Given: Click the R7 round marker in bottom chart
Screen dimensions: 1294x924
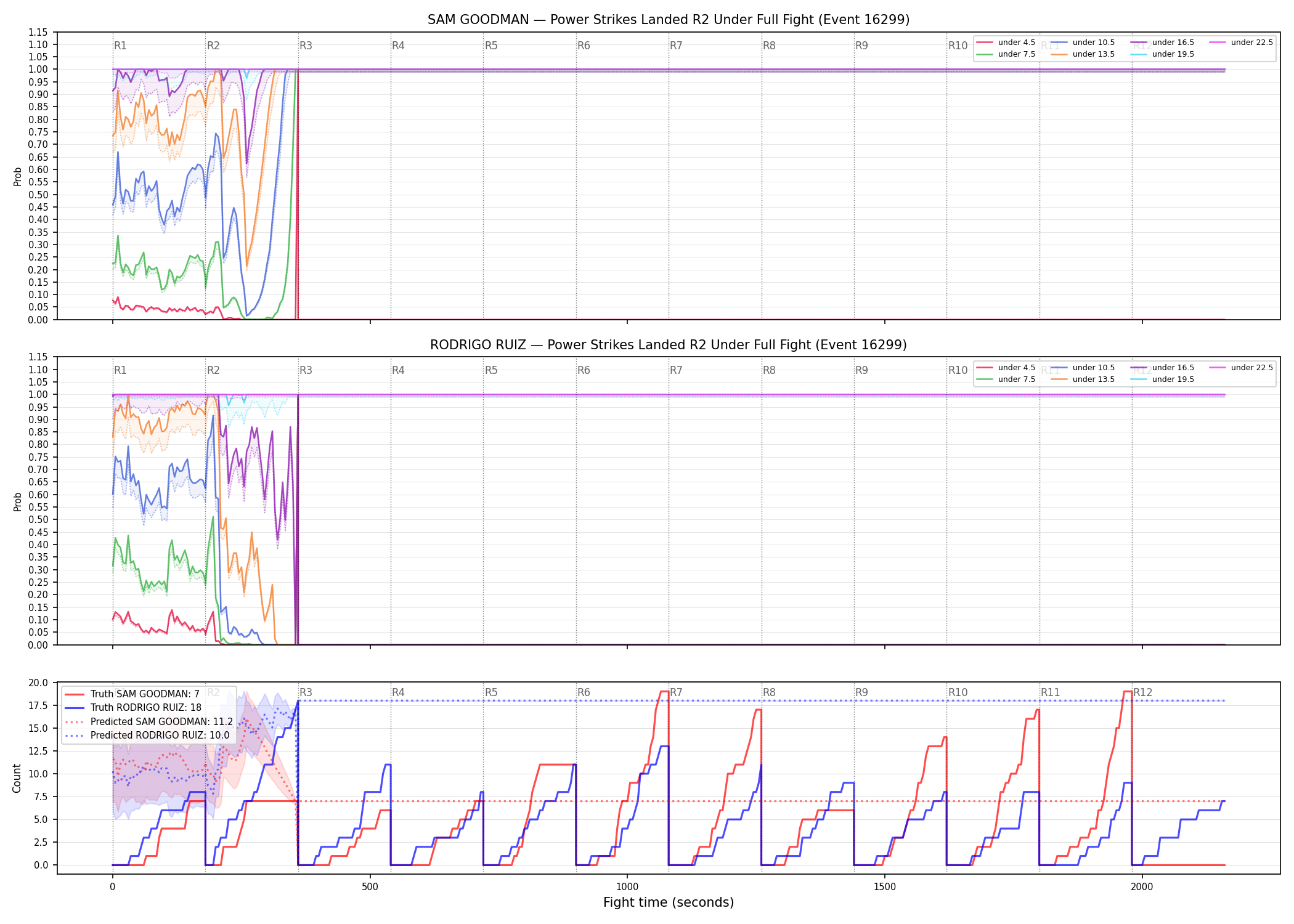Looking at the screenshot, I should 676,692.
